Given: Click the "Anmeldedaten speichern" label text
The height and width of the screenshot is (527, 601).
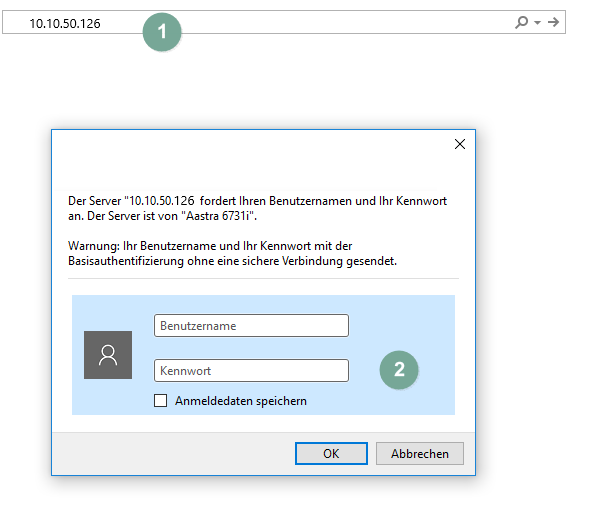Looking at the screenshot, I should [x=240, y=401].
